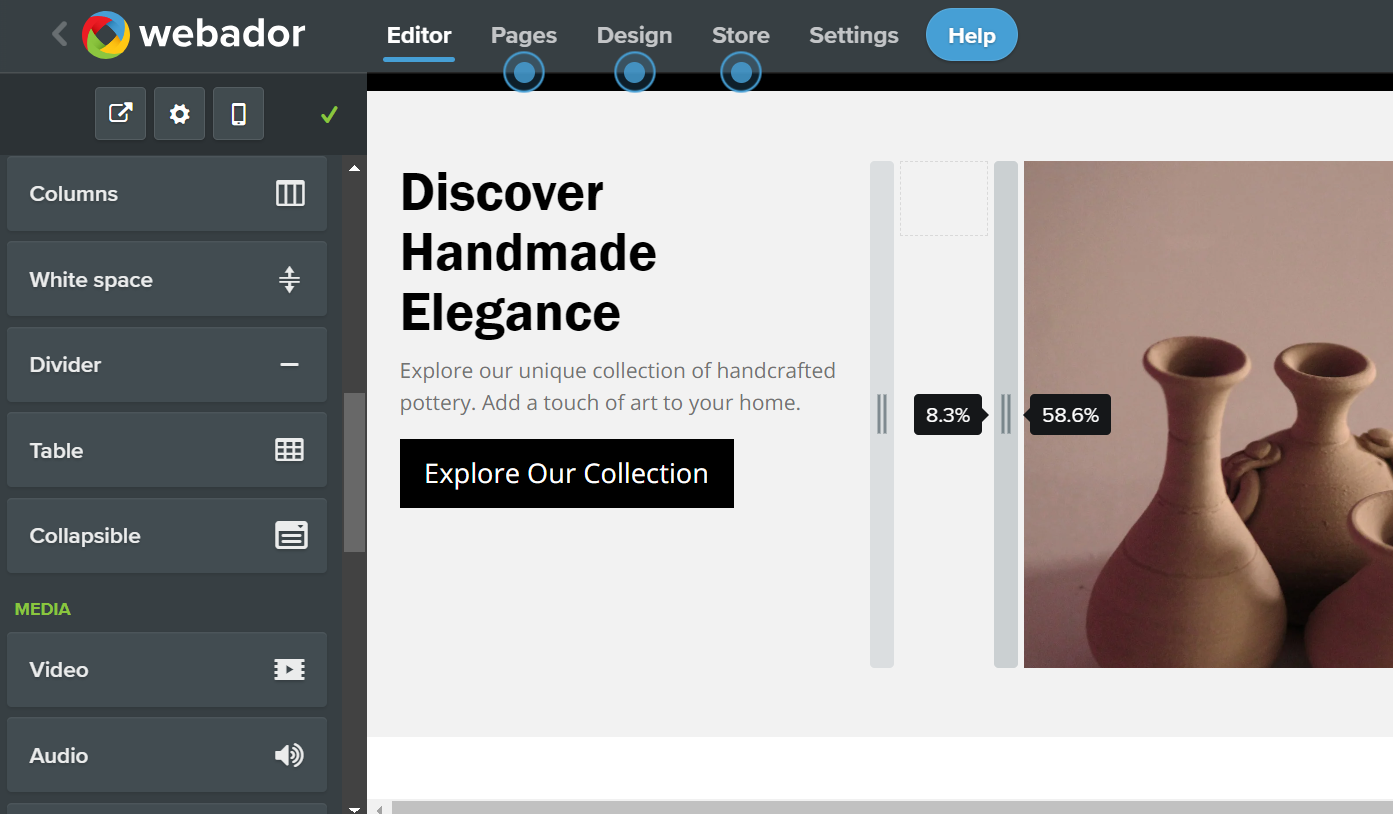
Task: Click the Divider dash icon
Action: pos(290,365)
